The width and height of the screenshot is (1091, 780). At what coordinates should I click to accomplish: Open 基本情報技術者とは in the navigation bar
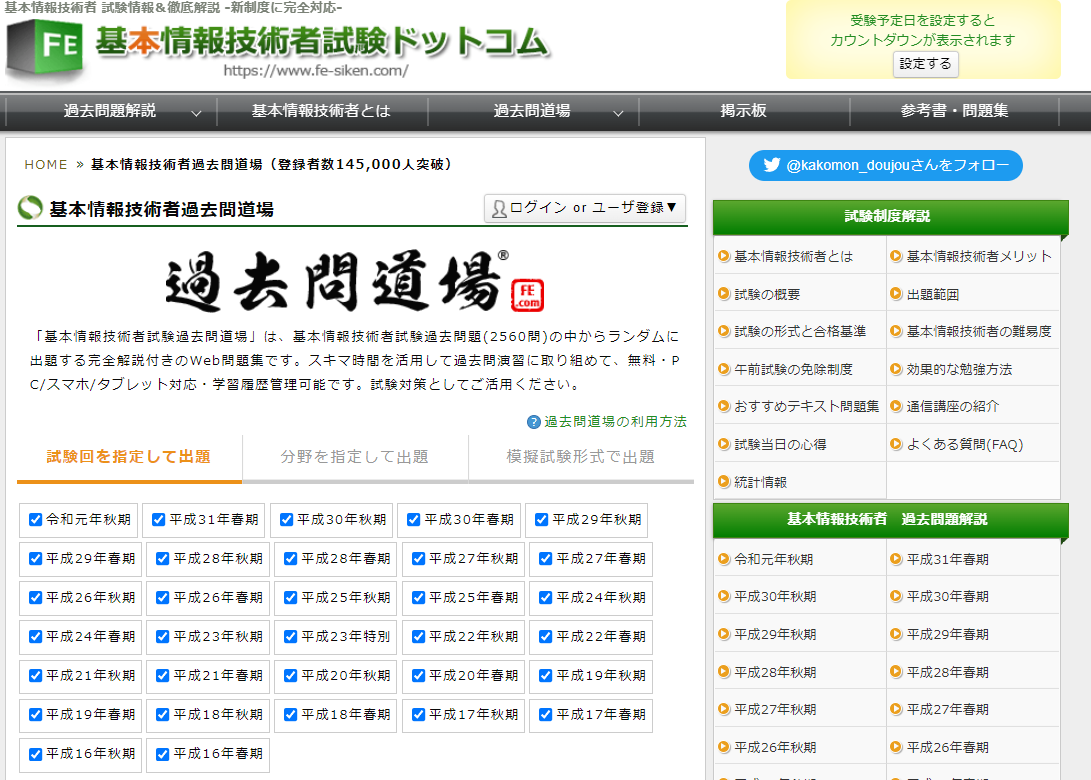[321, 111]
